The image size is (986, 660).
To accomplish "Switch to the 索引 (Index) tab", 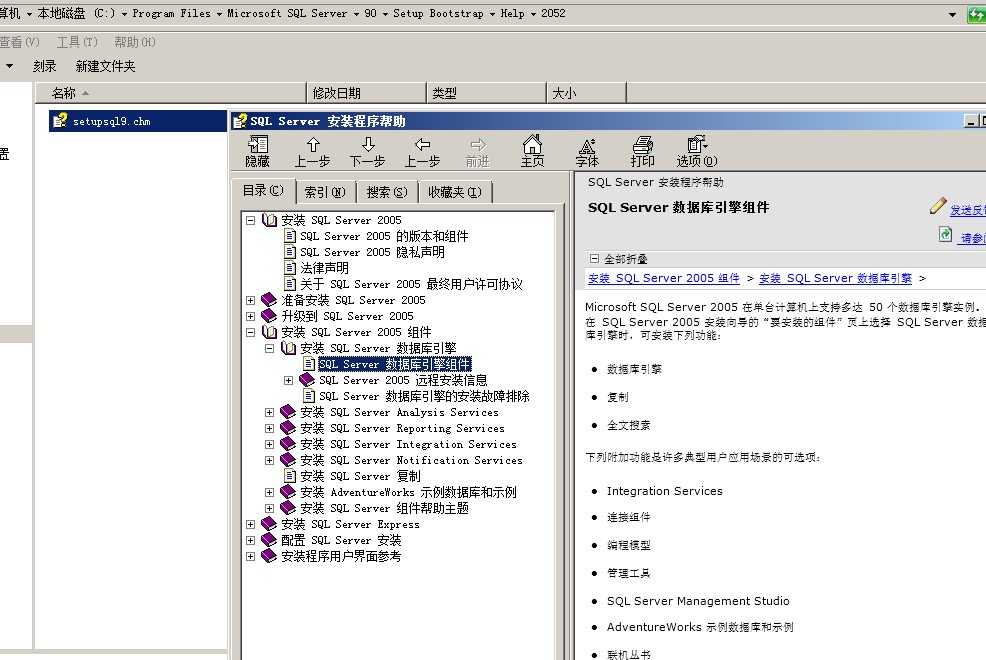I will (x=324, y=192).
